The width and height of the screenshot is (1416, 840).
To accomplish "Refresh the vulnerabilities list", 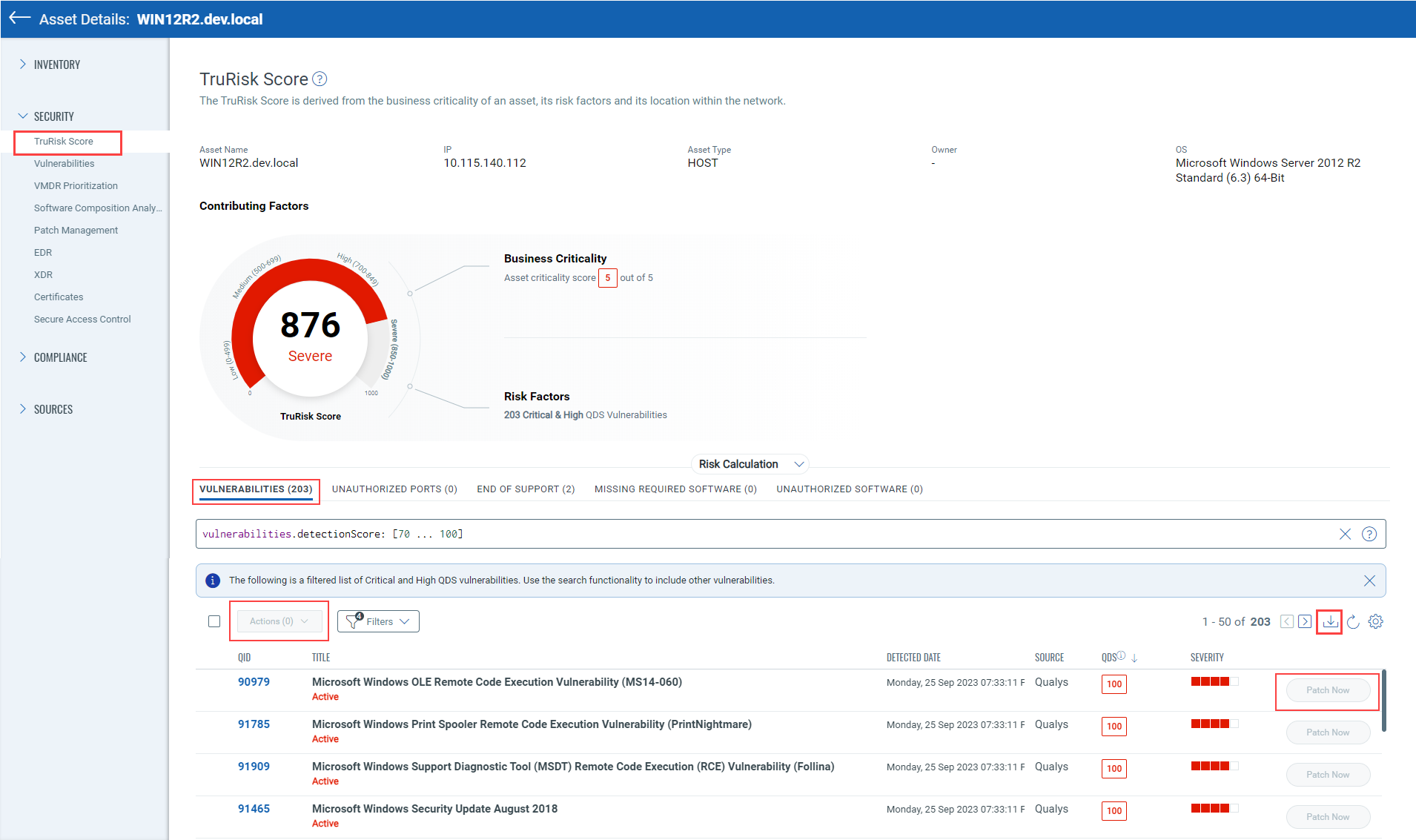I will (x=1353, y=621).
